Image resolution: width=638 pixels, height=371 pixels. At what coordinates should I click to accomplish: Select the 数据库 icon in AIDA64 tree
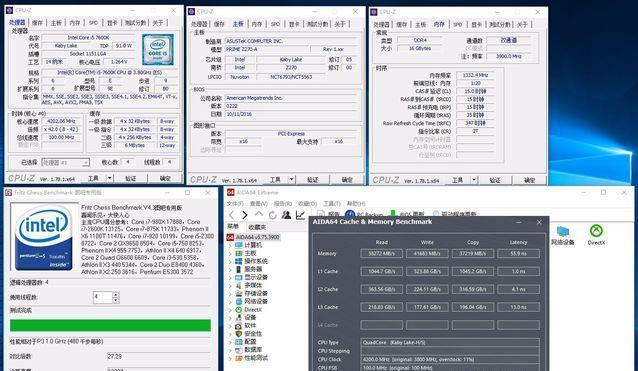click(239, 350)
